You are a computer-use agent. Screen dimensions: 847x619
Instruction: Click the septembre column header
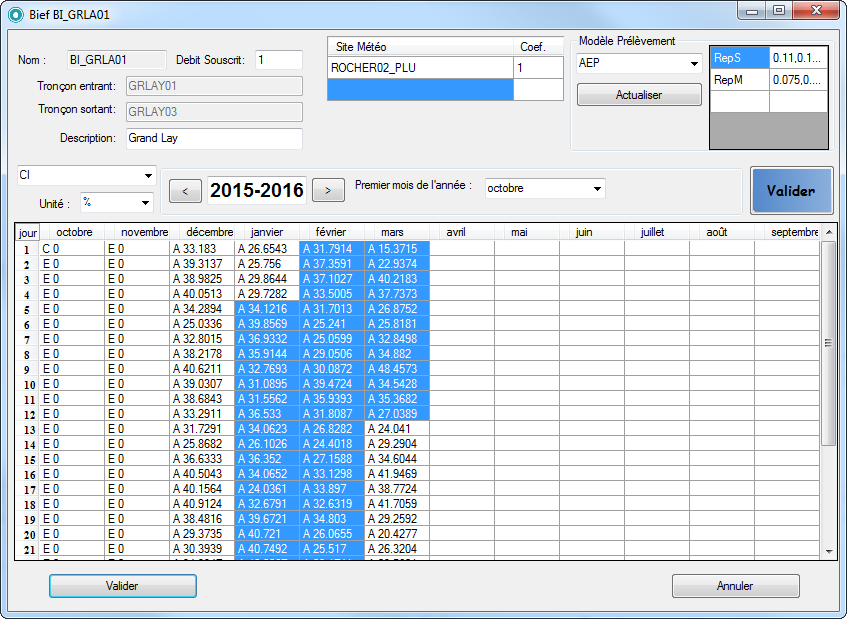pyautogui.click(x=787, y=232)
